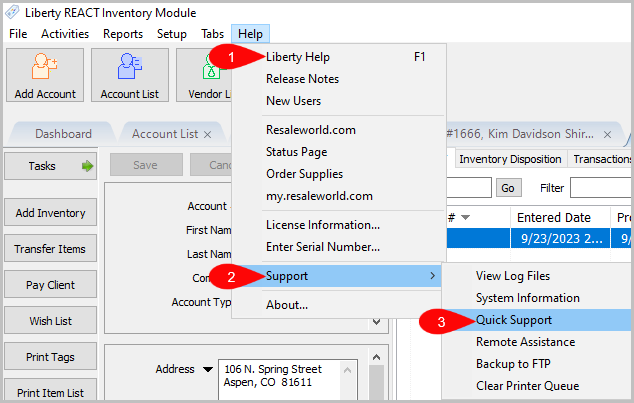Sort by Entered Date column header
The width and height of the screenshot is (634, 403).
tap(560, 218)
